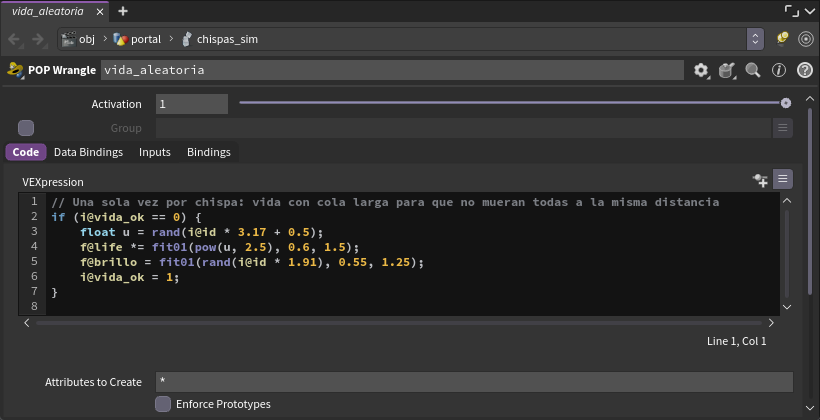Screen dimensions: 820x420
Task: Search parameters with magnifier icon
Action: pyautogui.click(x=753, y=70)
